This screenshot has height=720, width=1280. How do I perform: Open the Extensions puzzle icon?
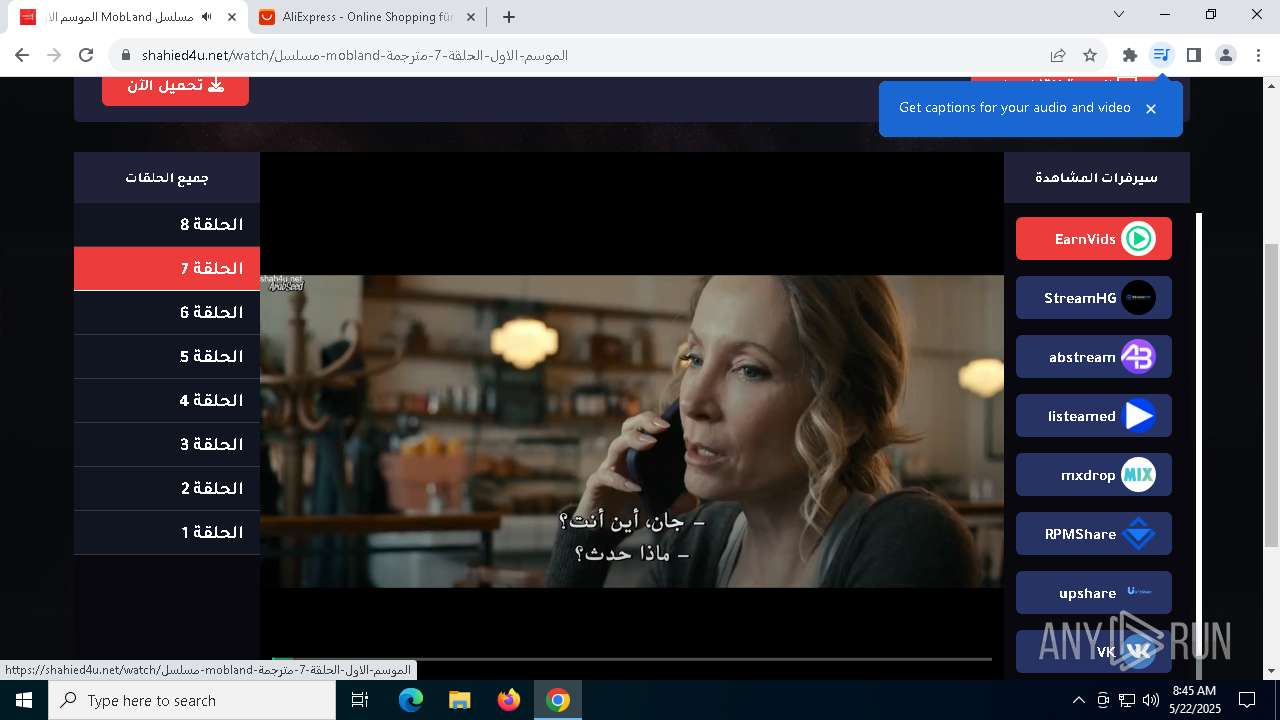1130,55
